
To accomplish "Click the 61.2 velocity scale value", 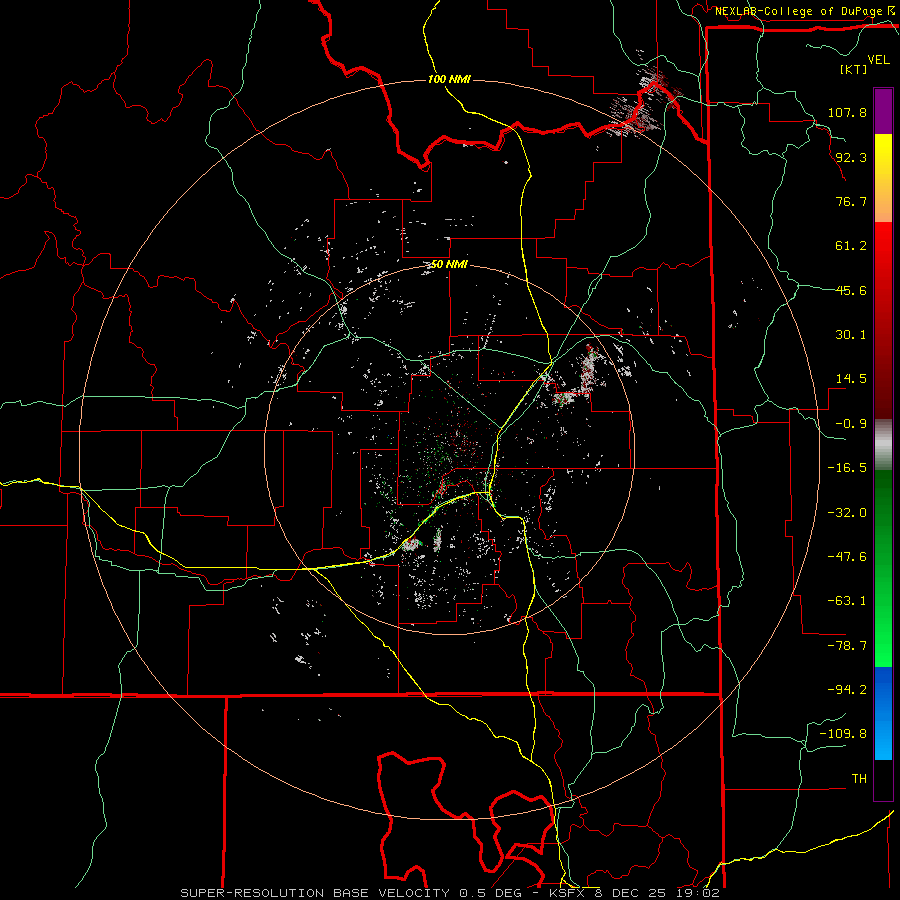I will (x=851, y=246).
